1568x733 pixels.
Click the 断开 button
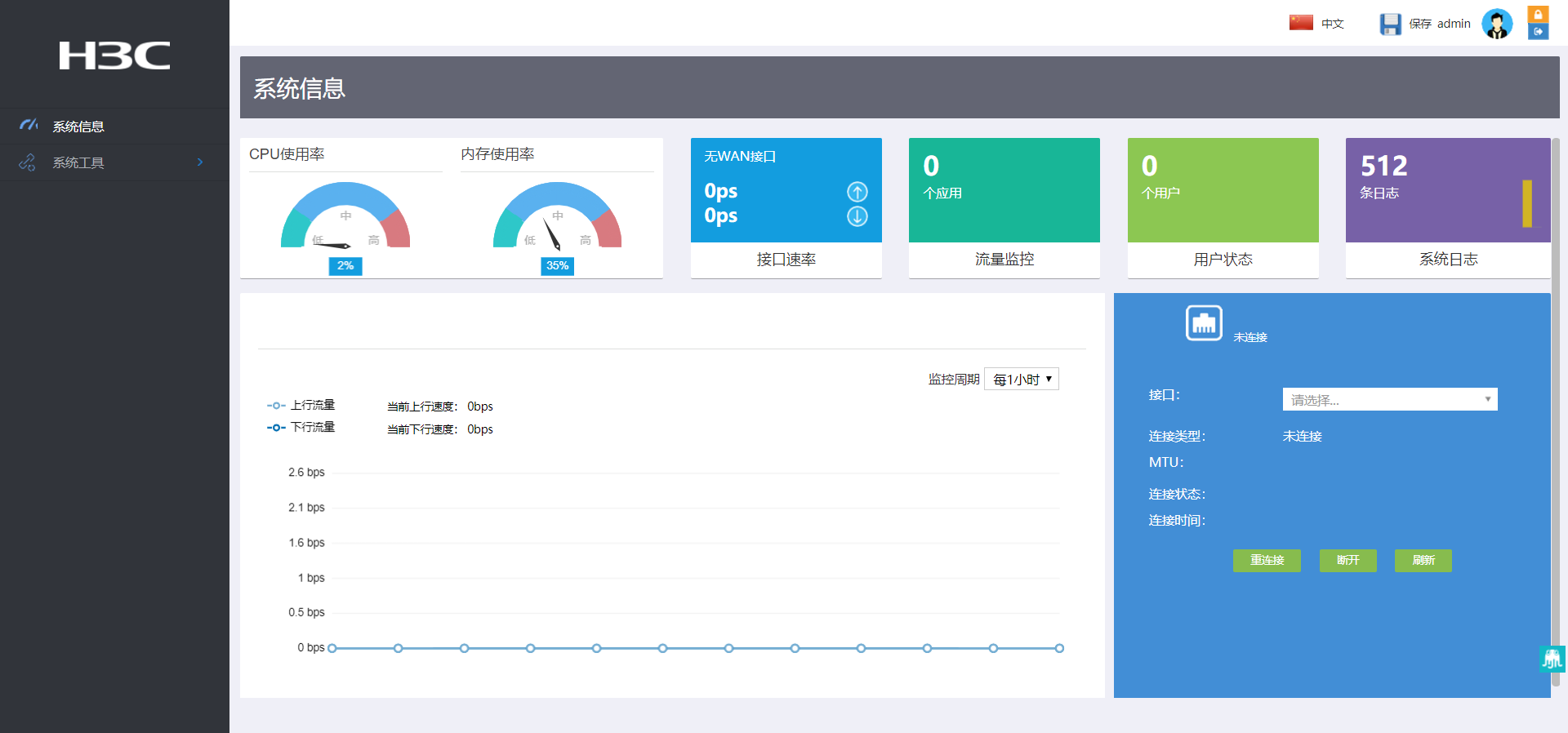1347,561
